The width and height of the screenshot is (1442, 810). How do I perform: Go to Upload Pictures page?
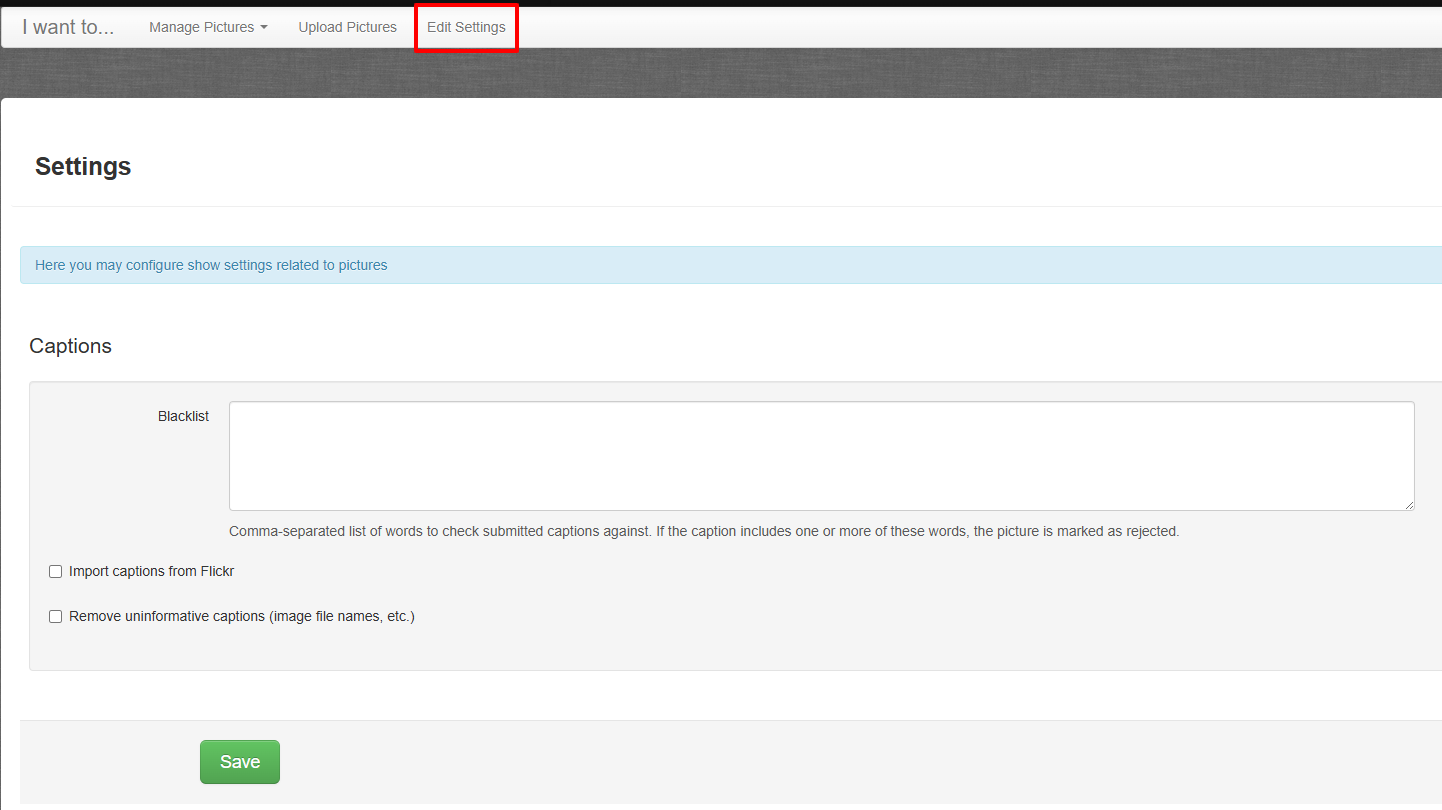(x=347, y=27)
